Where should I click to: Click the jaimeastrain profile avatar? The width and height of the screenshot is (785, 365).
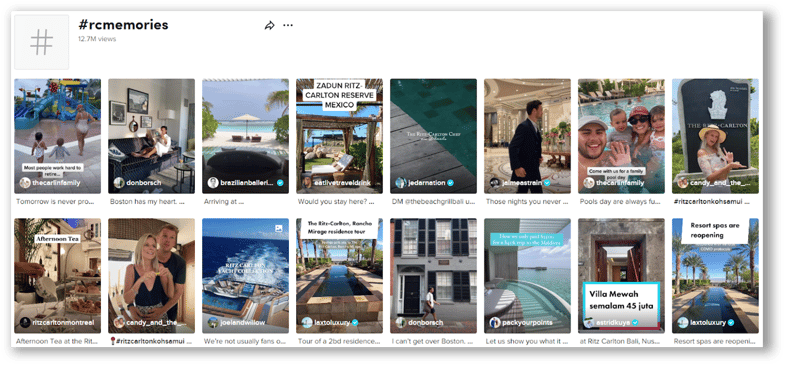(x=495, y=183)
